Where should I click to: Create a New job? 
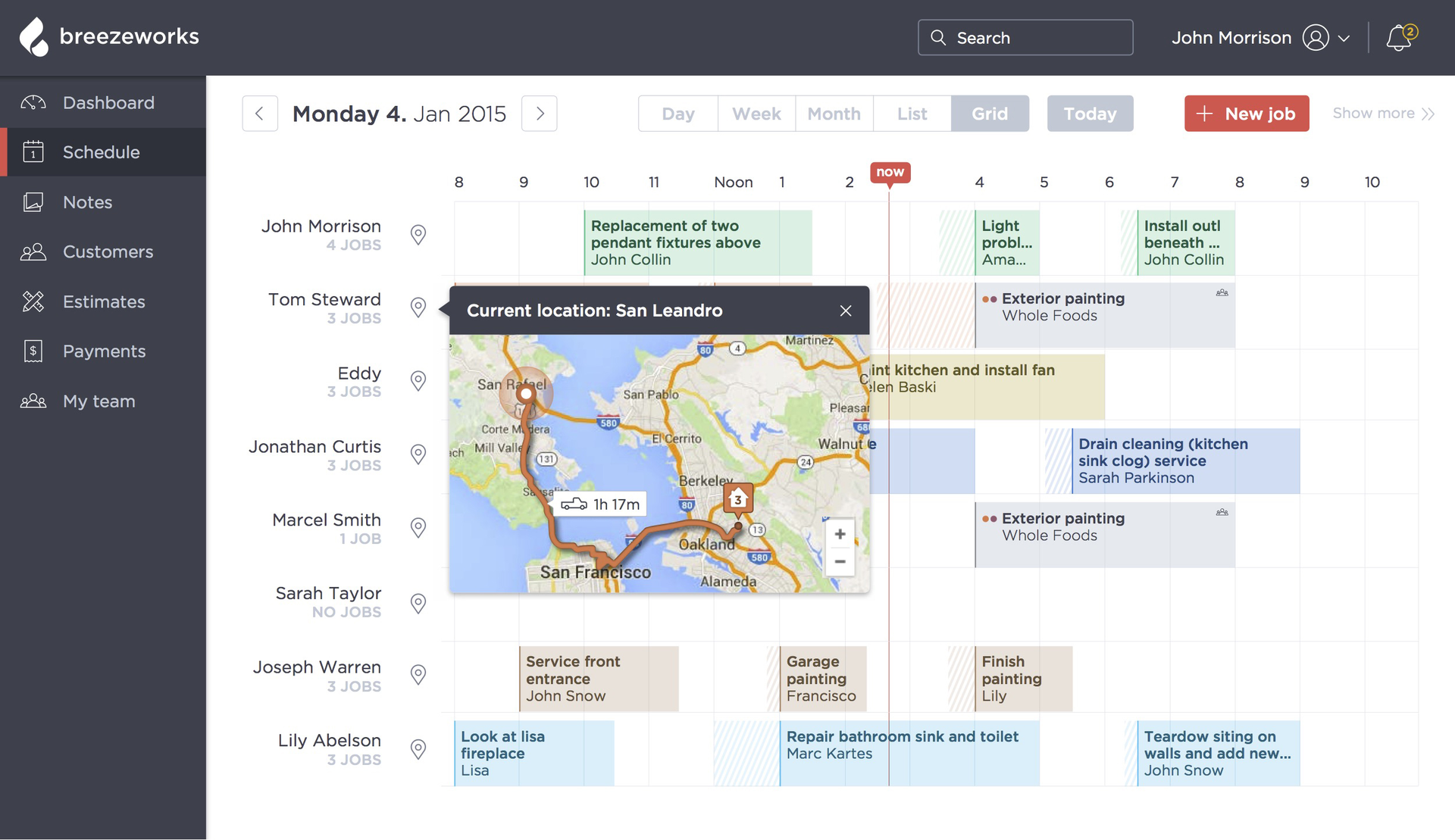pos(1246,113)
